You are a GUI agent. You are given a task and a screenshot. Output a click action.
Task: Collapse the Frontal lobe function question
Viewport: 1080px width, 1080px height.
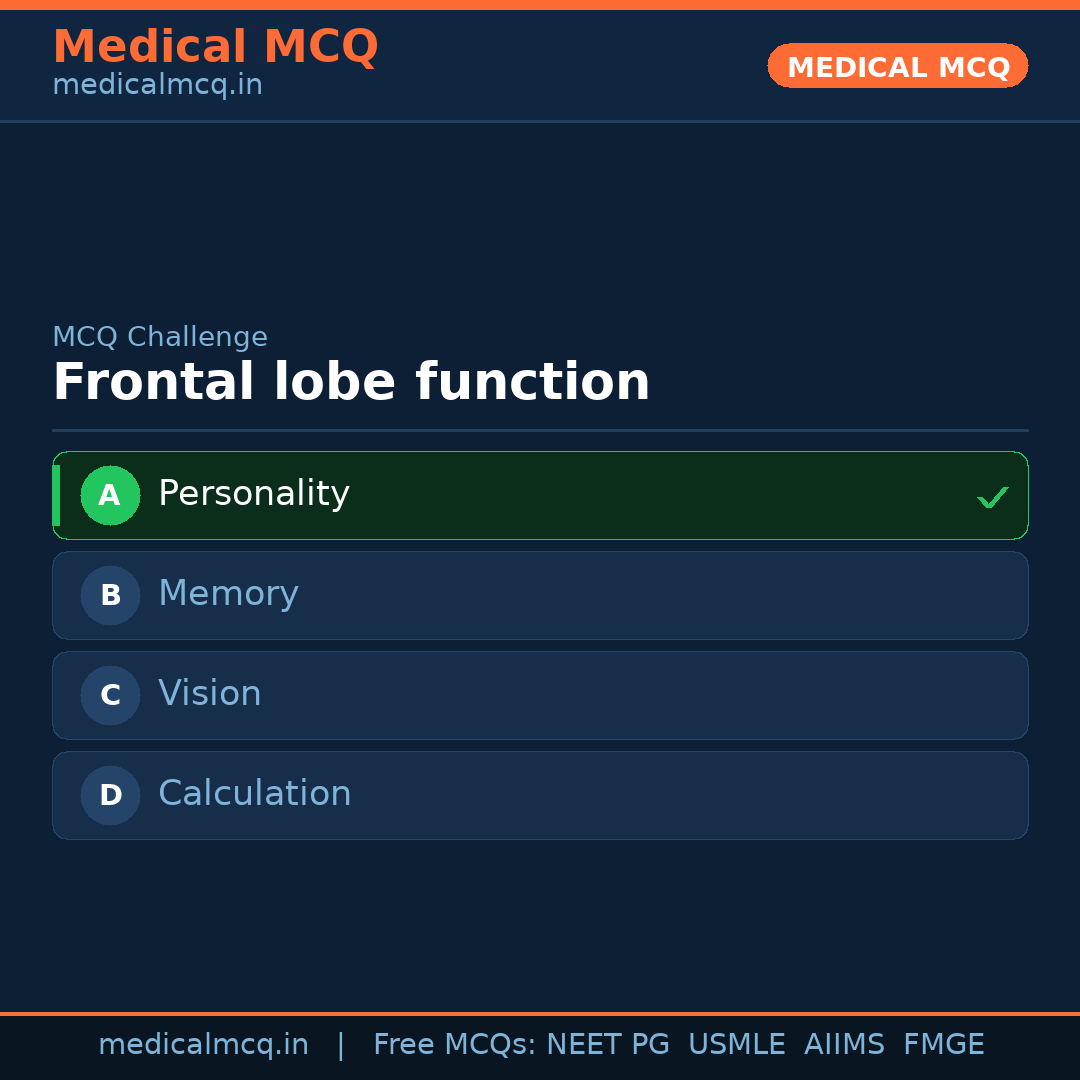352,381
